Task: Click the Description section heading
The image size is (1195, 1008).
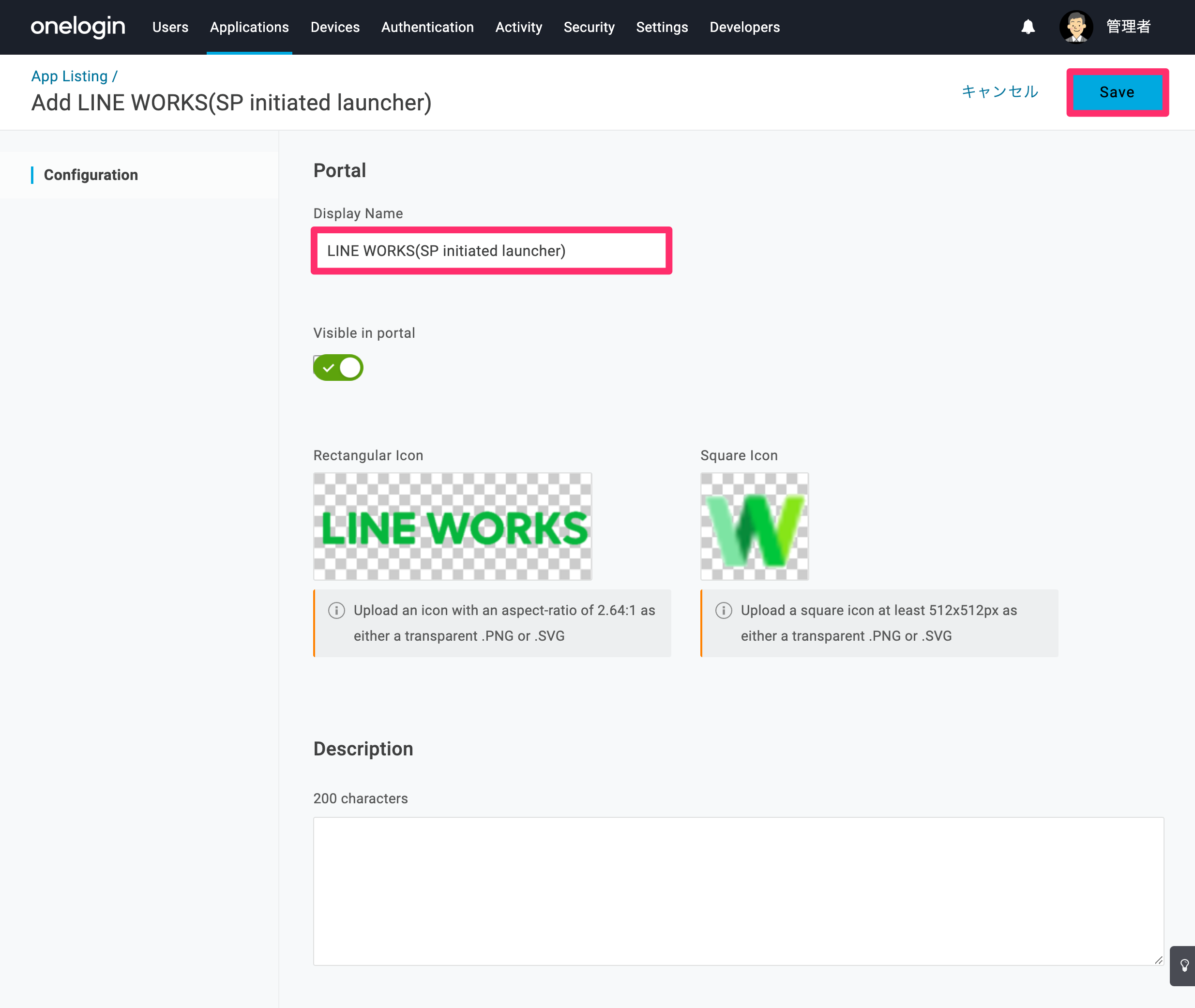Action: coord(363,749)
